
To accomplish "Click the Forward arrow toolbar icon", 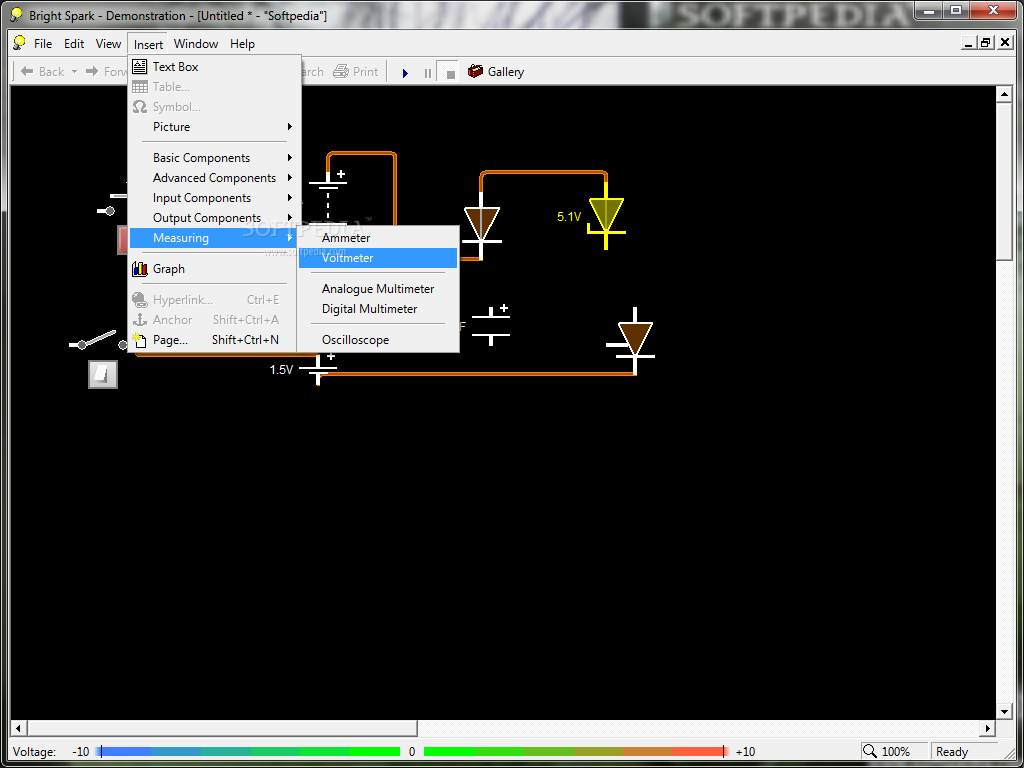I will click(x=93, y=71).
